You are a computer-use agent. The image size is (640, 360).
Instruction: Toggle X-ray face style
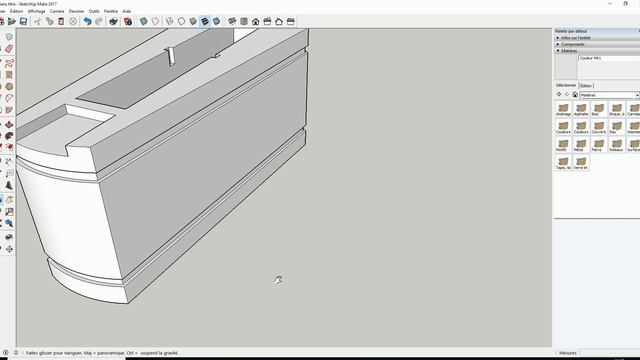pos(144,21)
